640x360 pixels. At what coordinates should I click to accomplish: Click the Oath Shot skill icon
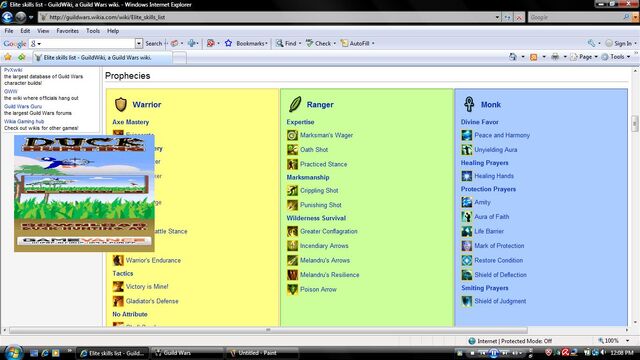292,150
